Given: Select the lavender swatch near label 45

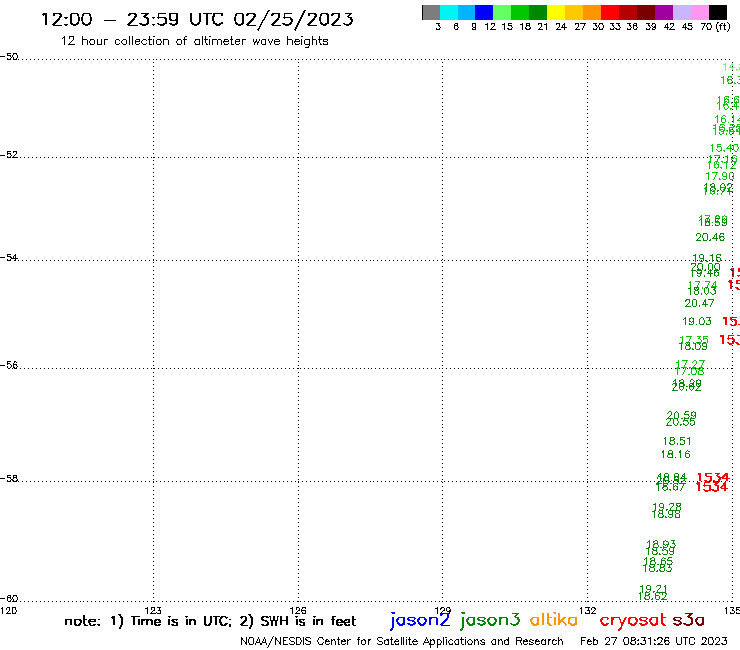Looking at the screenshot, I should pos(682,12).
